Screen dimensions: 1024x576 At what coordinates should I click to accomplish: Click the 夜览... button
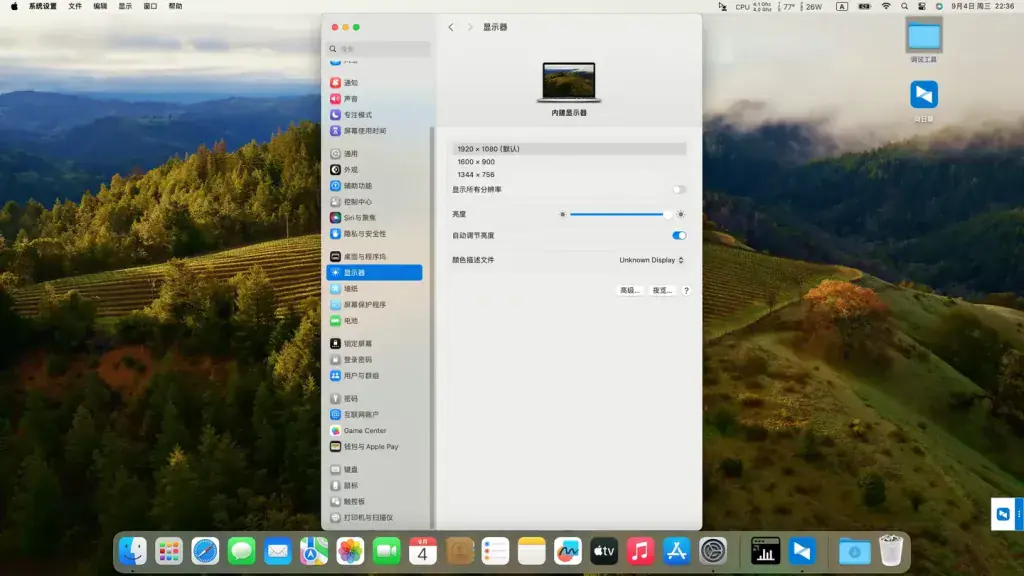pos(662,291)
